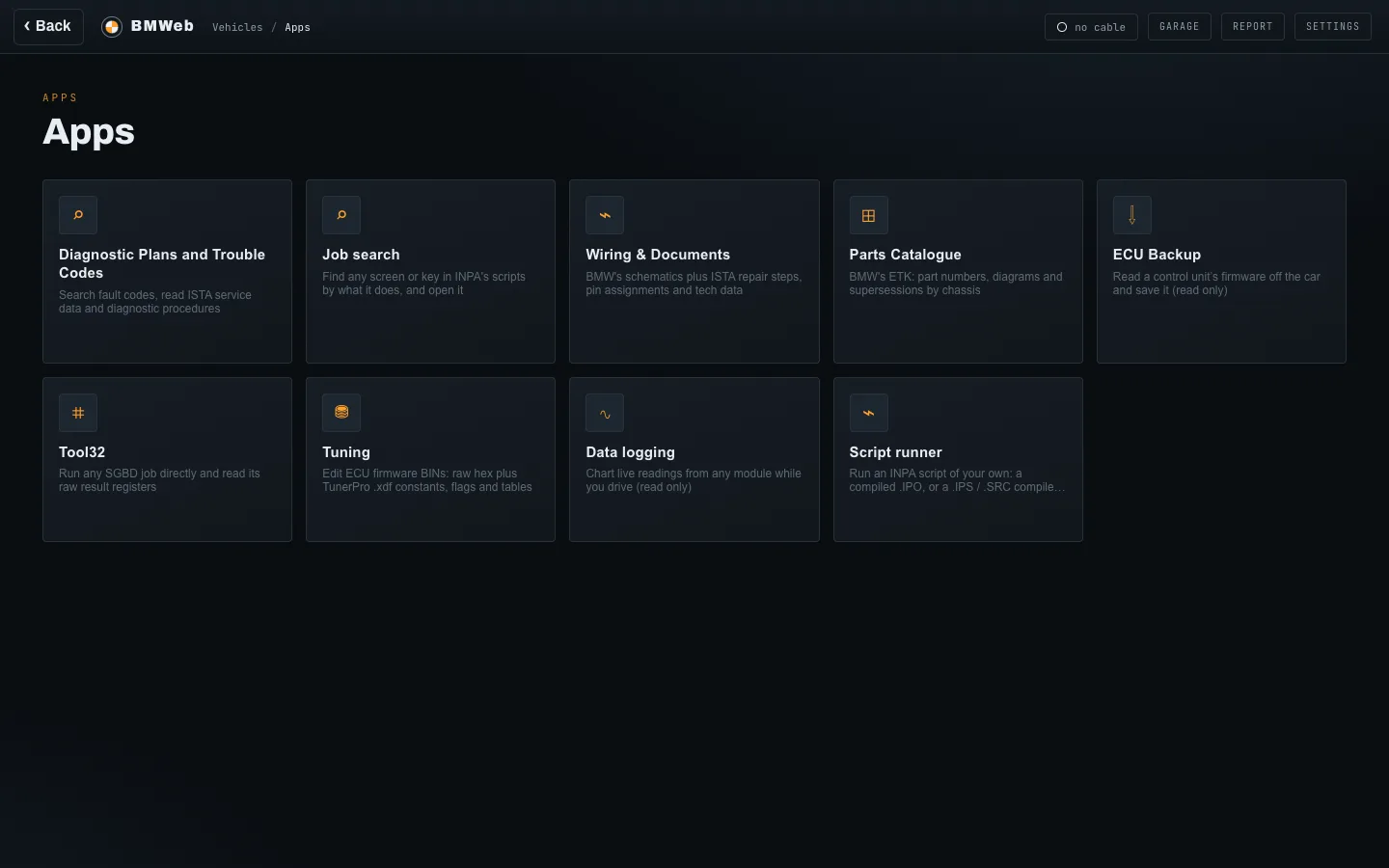The width and height of the screenshot is (1389, 868).
Task: Launch the Tuning app title
Action: click(346, 452)
